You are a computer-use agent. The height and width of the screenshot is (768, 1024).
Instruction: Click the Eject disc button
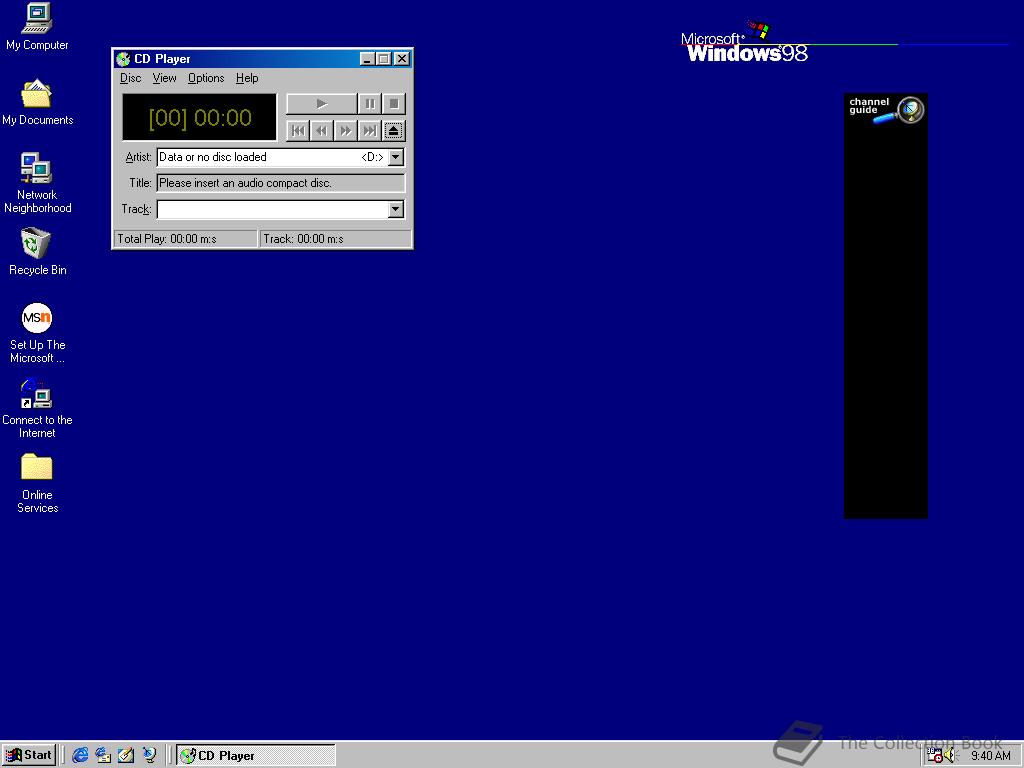click(x=394, y=131)
